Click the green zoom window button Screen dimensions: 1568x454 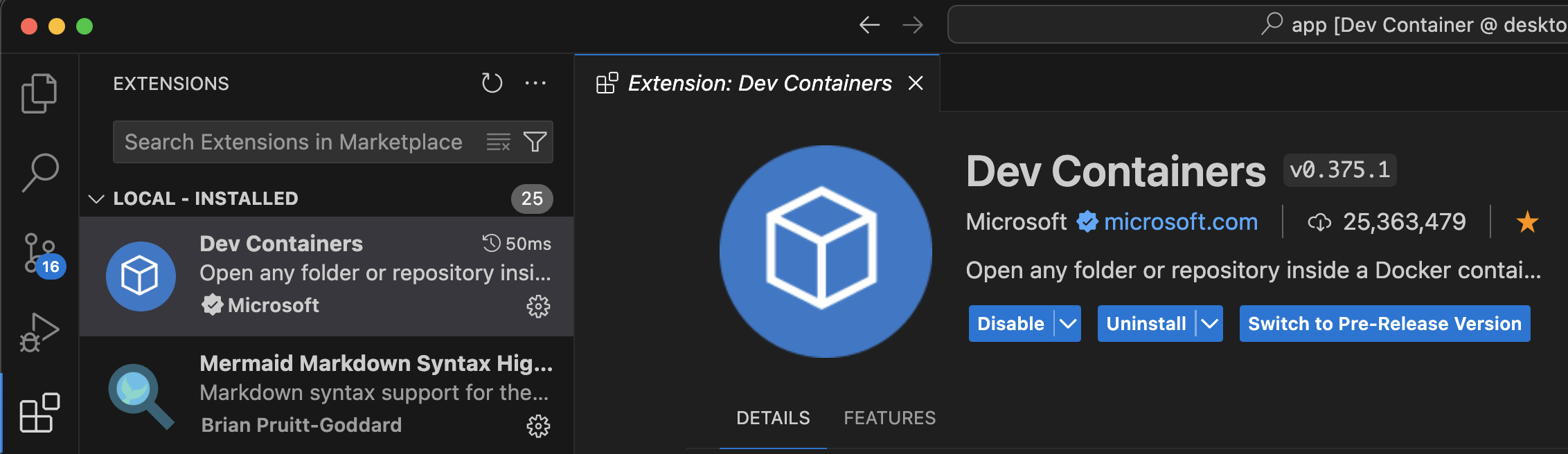[84, 26]
